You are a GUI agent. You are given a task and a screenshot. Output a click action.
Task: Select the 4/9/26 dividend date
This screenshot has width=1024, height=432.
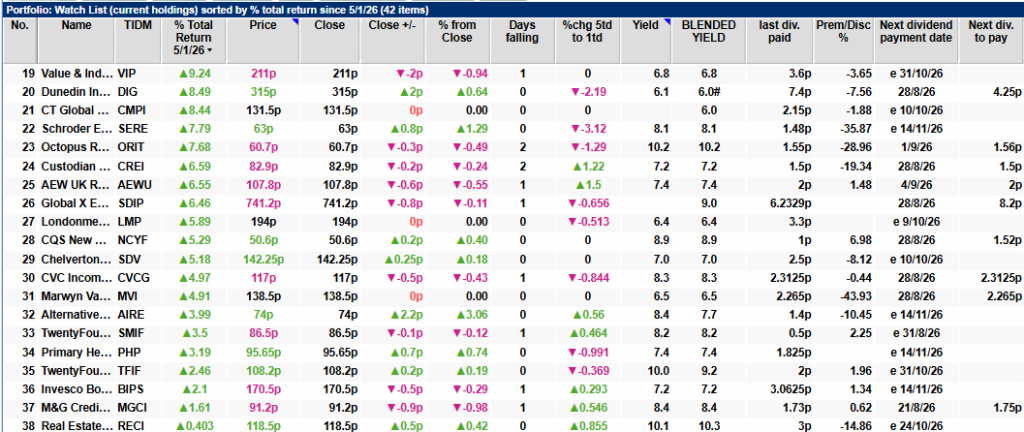click(x=916, y=184)
